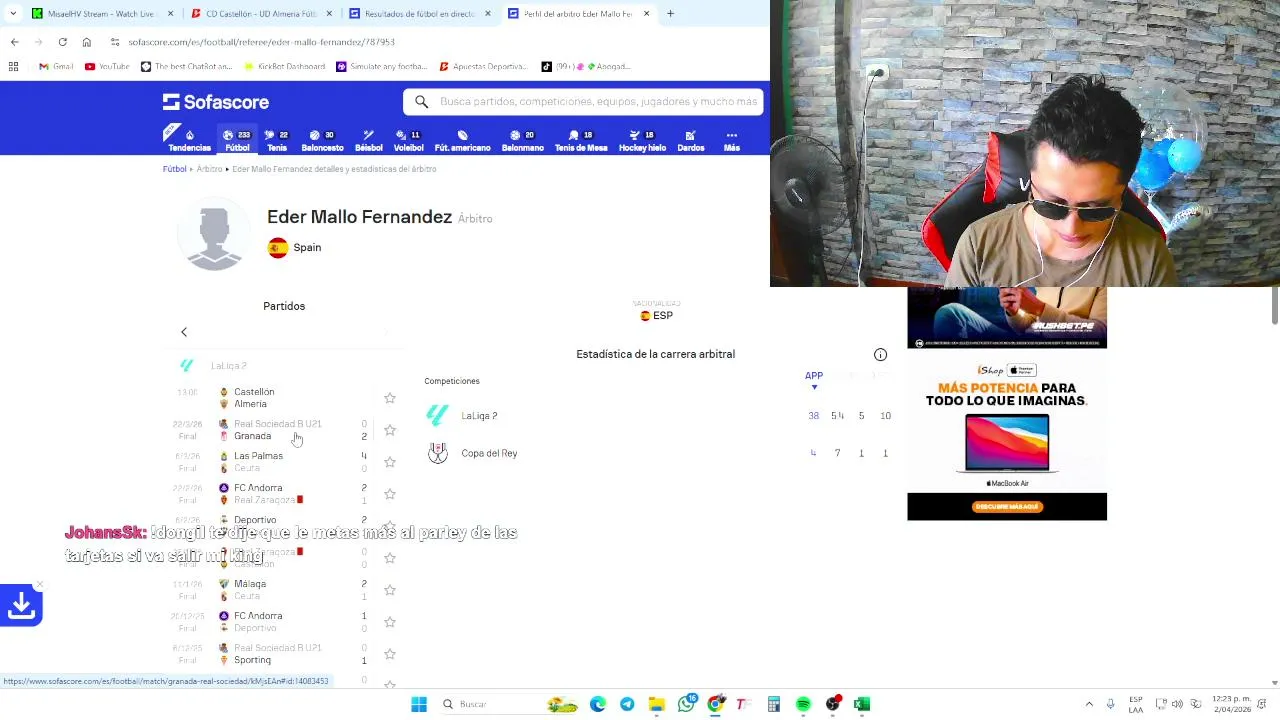Favorite FC Andorra vs Real Zaragoza match
1280x720 pixels.
pos(390,494)
